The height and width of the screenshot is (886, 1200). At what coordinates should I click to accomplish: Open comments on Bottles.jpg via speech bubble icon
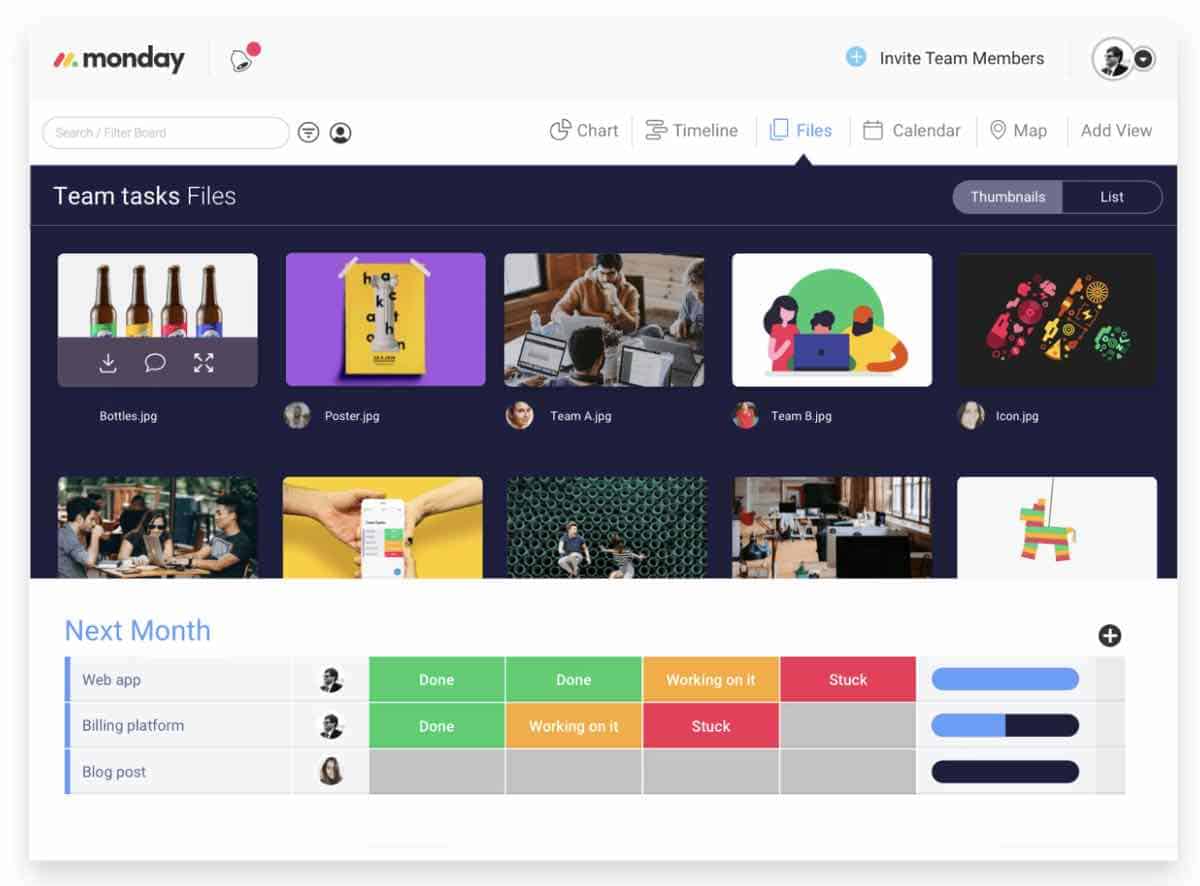coord(156,363)
